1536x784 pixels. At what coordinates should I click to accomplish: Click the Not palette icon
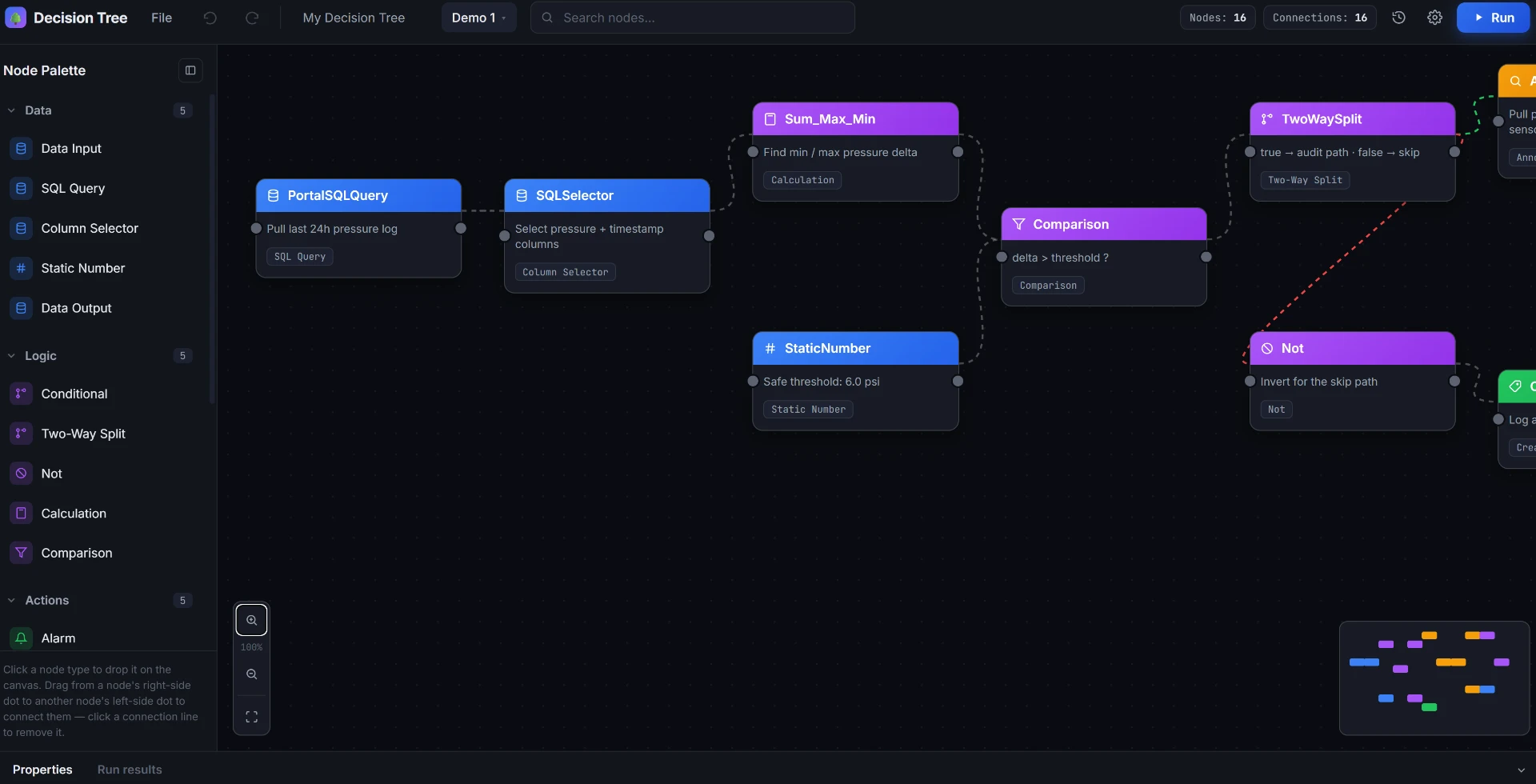pos(21,474)
